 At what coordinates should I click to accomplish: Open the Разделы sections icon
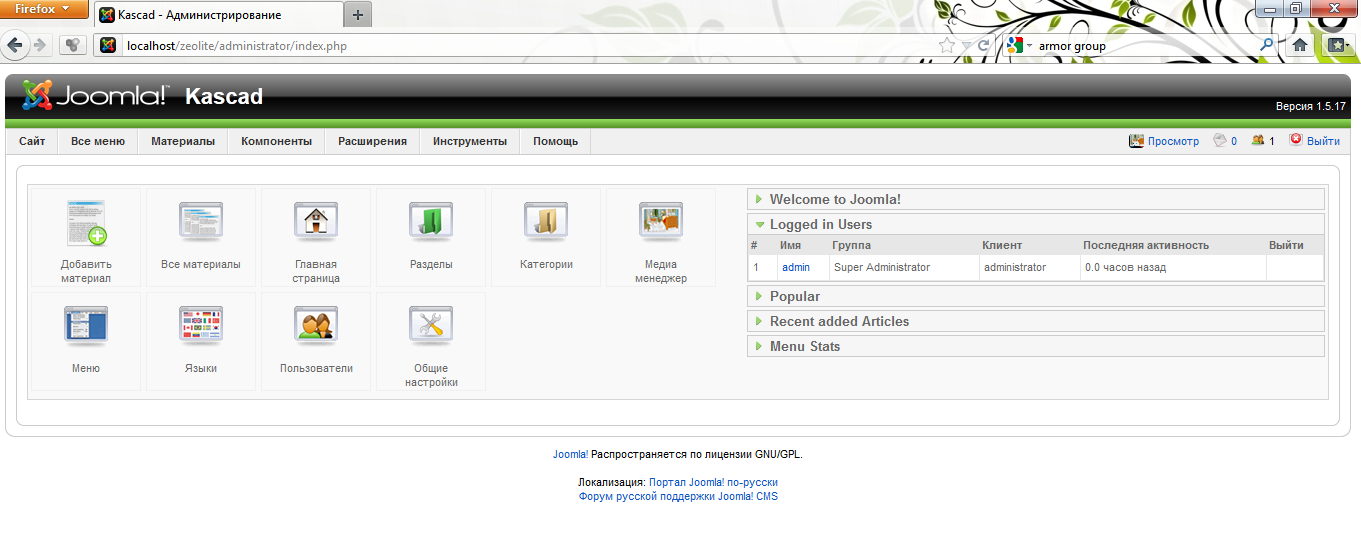[x=431, y=238]
